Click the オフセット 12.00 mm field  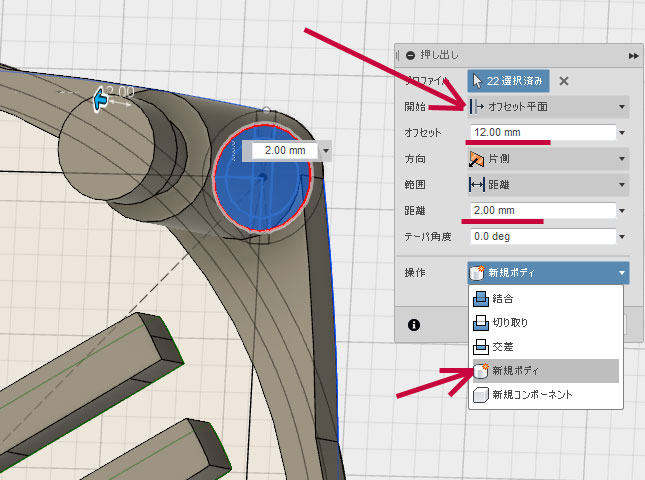[540, 132]
